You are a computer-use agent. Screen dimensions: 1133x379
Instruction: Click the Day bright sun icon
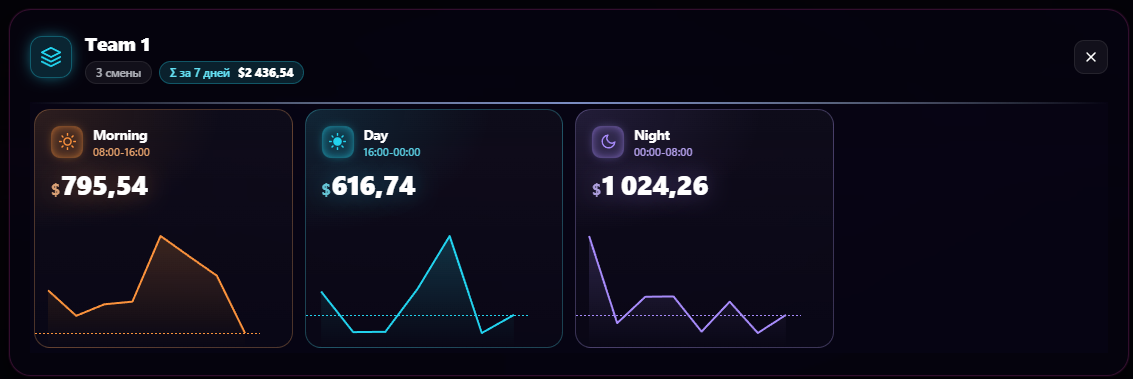point(337,141)
